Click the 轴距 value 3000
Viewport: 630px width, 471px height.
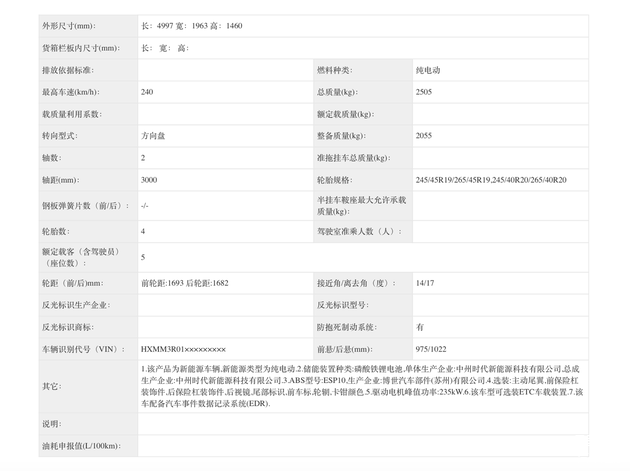tap(149, 180)
